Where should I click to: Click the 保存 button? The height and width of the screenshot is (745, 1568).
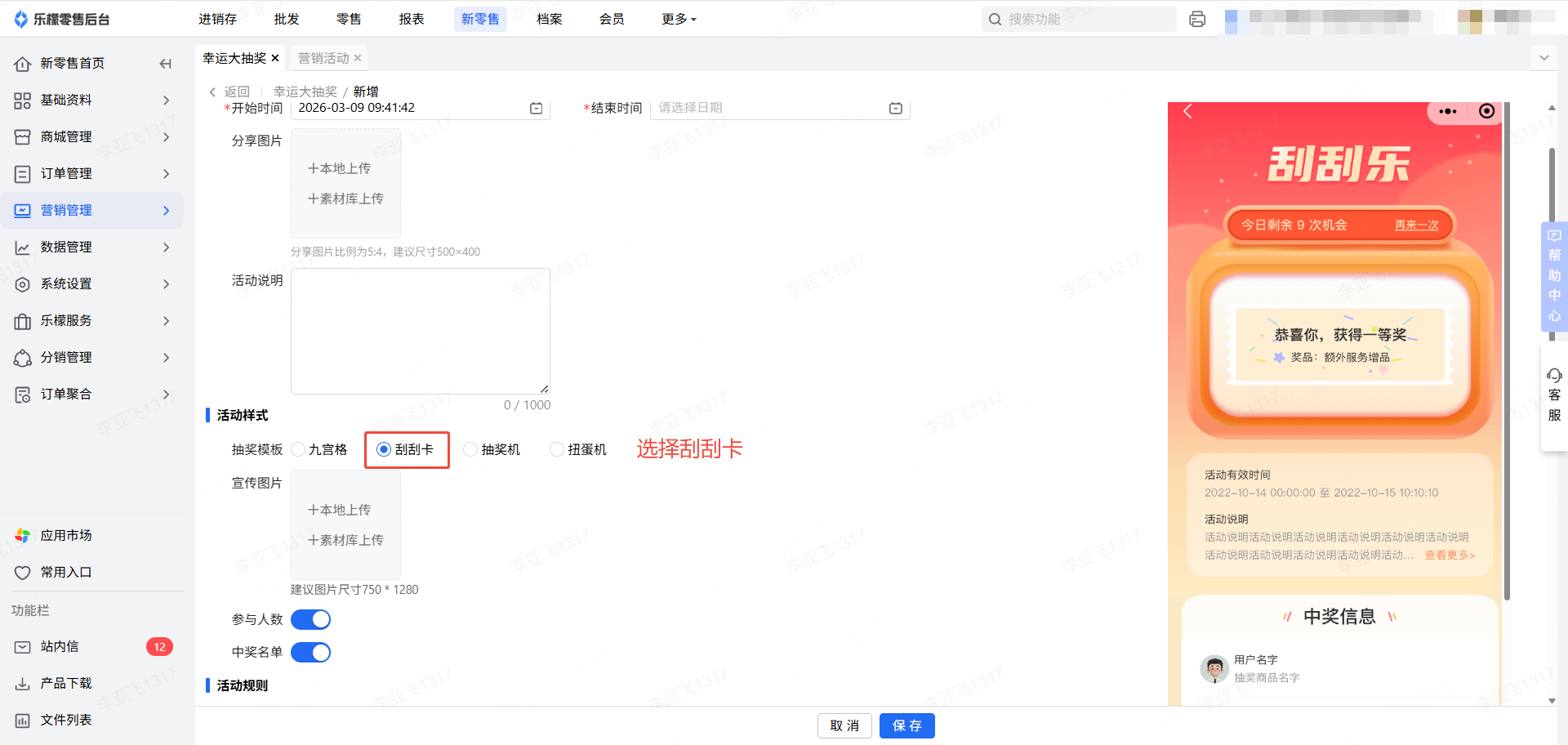coord(907,725)
